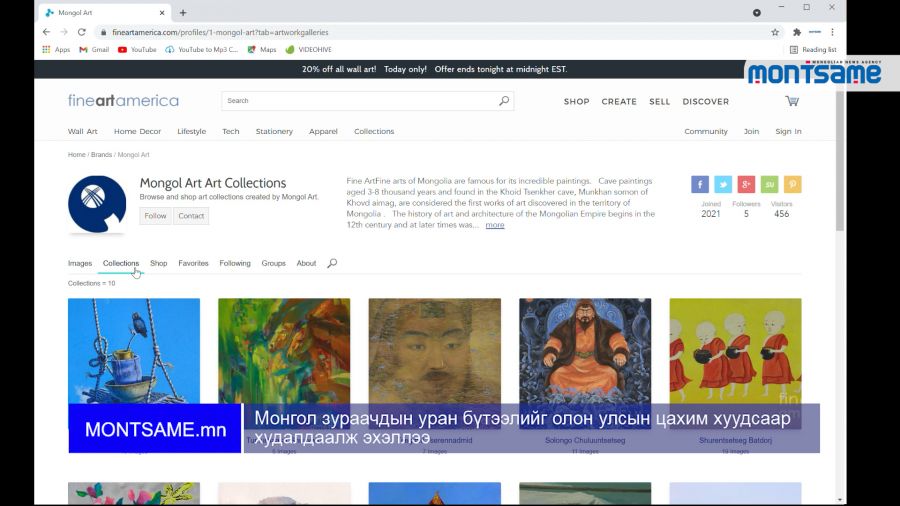Image resolution: width=900 pixels, height=506 pixels.
Task: Expand description with the more link
Action: pyautogui.click(x=495, y=225)
